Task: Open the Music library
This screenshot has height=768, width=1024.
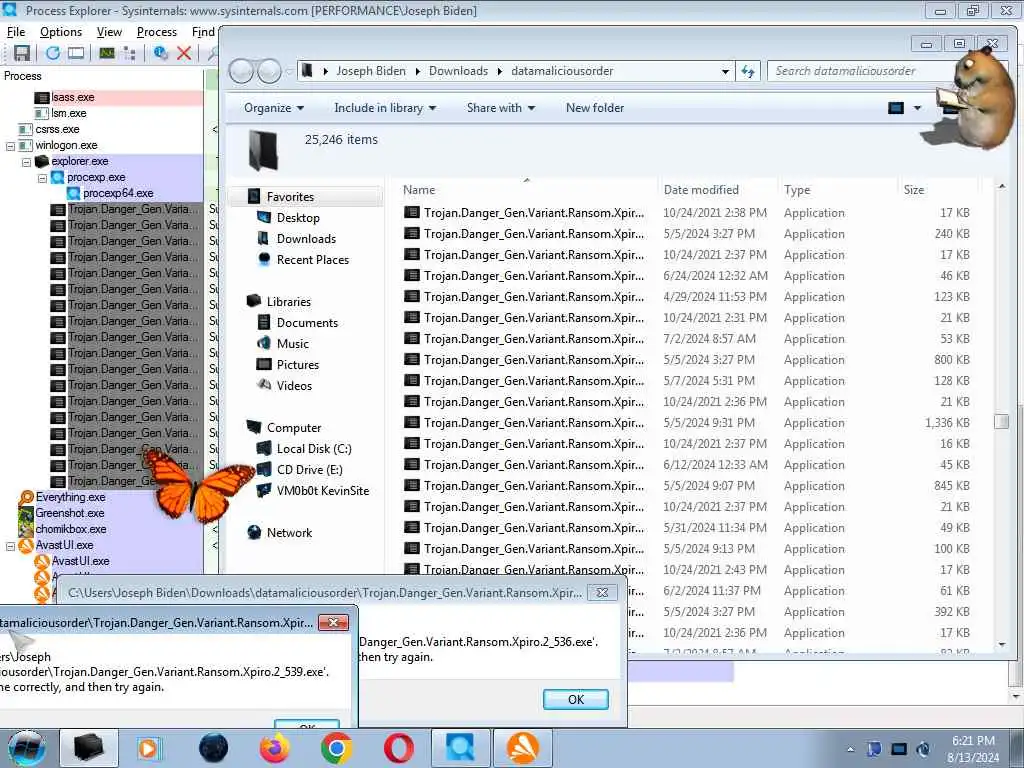Action: tap(293, 344)
